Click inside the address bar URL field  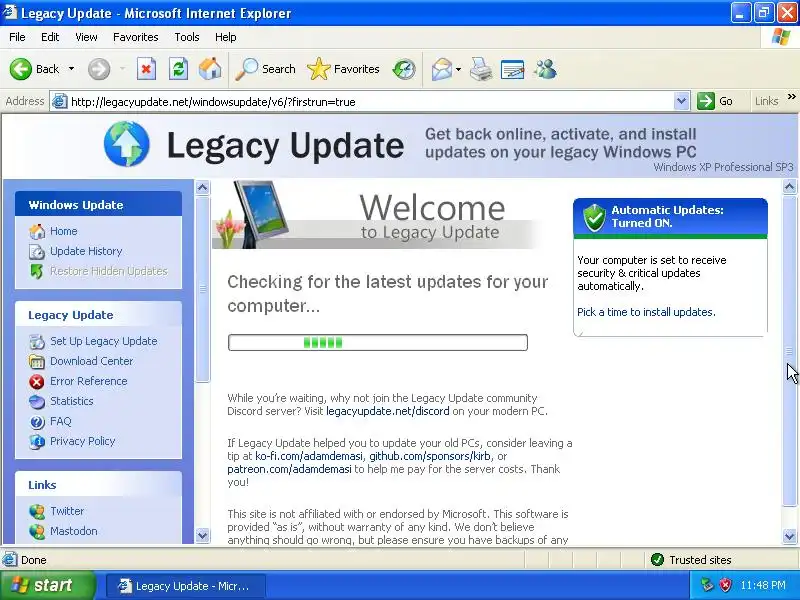point(370,102)
